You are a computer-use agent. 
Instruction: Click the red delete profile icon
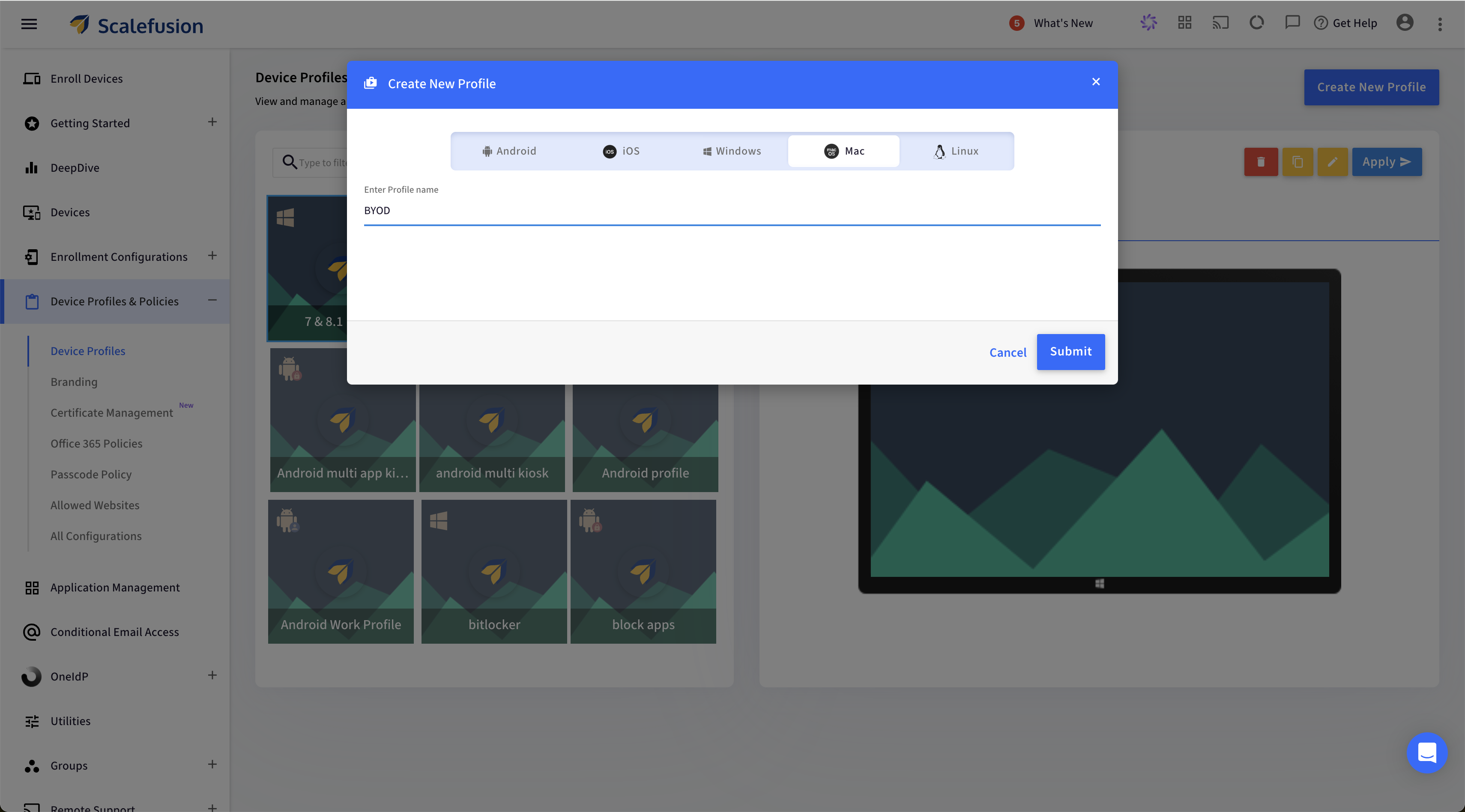(1261, 162)
